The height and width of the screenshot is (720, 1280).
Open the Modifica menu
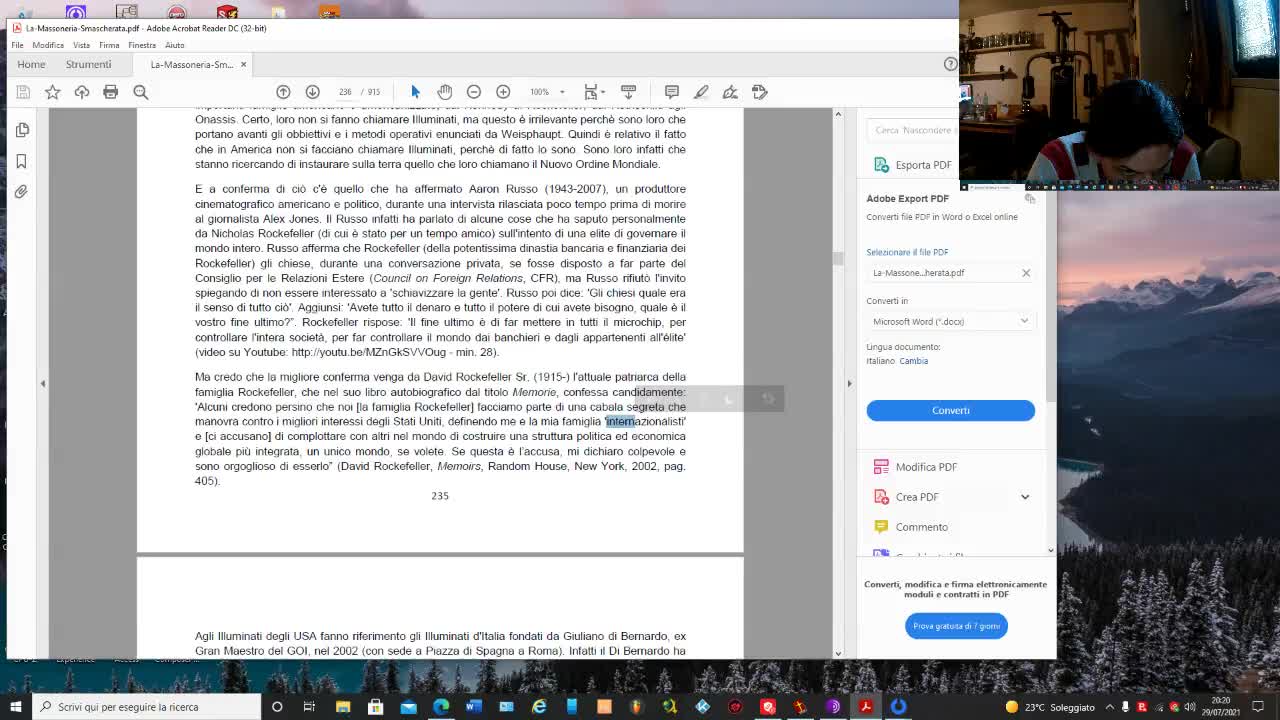click(x=48, y=45)
